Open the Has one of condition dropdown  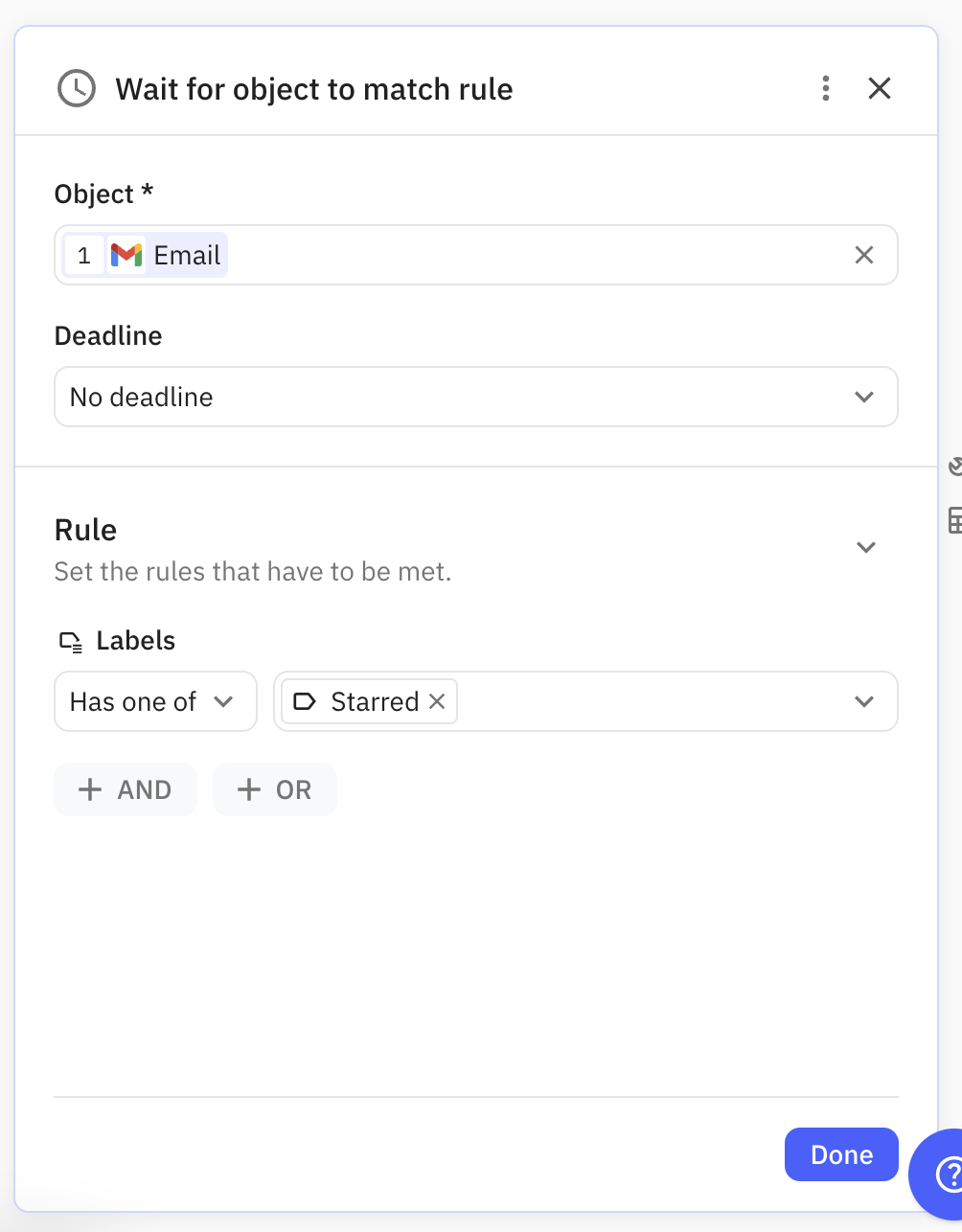point(155,701)
